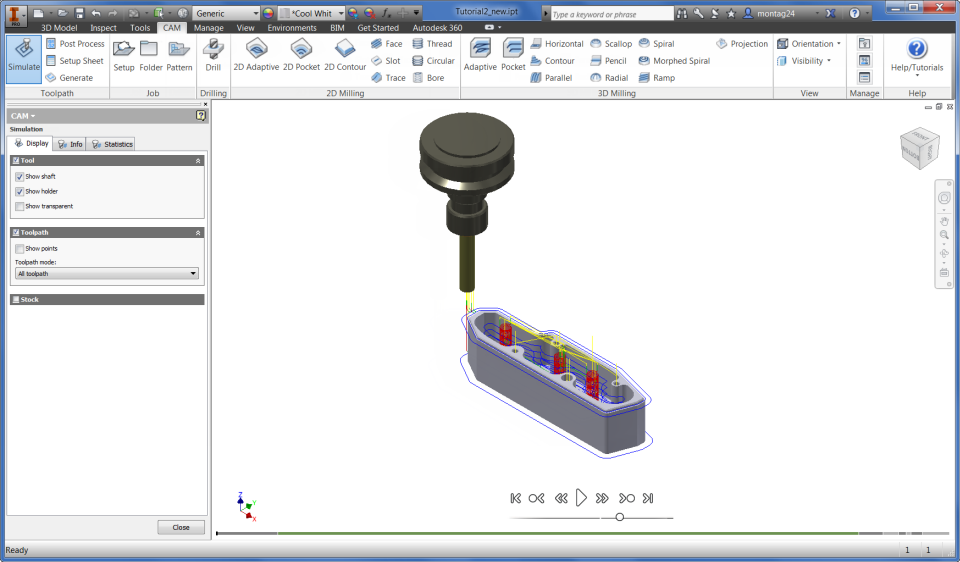Switch to the Statistics tab
Image resolution: width=960 pixels, height=562 pixels.
(111, 144)
